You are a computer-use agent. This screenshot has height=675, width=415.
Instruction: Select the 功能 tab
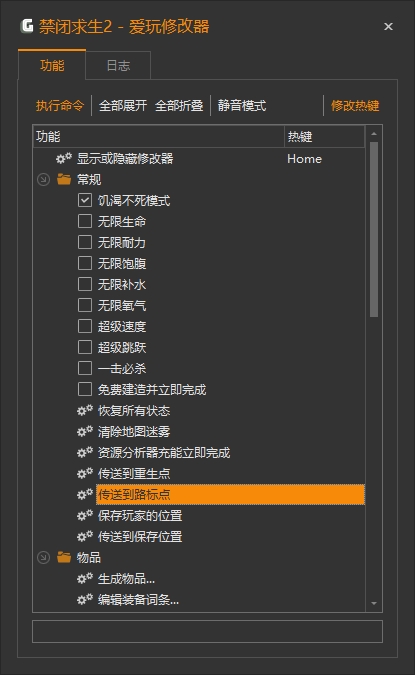pos(52,65)
